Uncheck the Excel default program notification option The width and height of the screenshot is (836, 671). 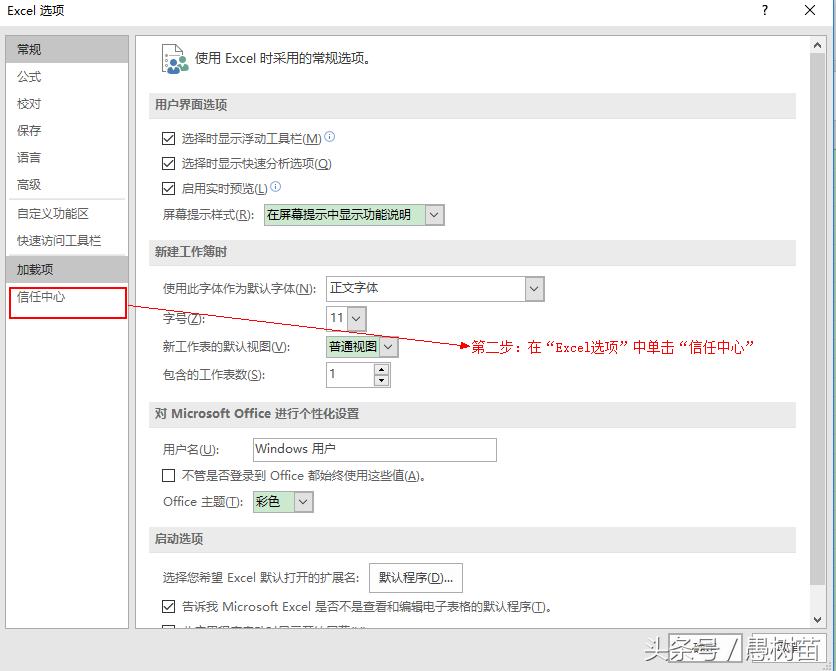[169, 606]
